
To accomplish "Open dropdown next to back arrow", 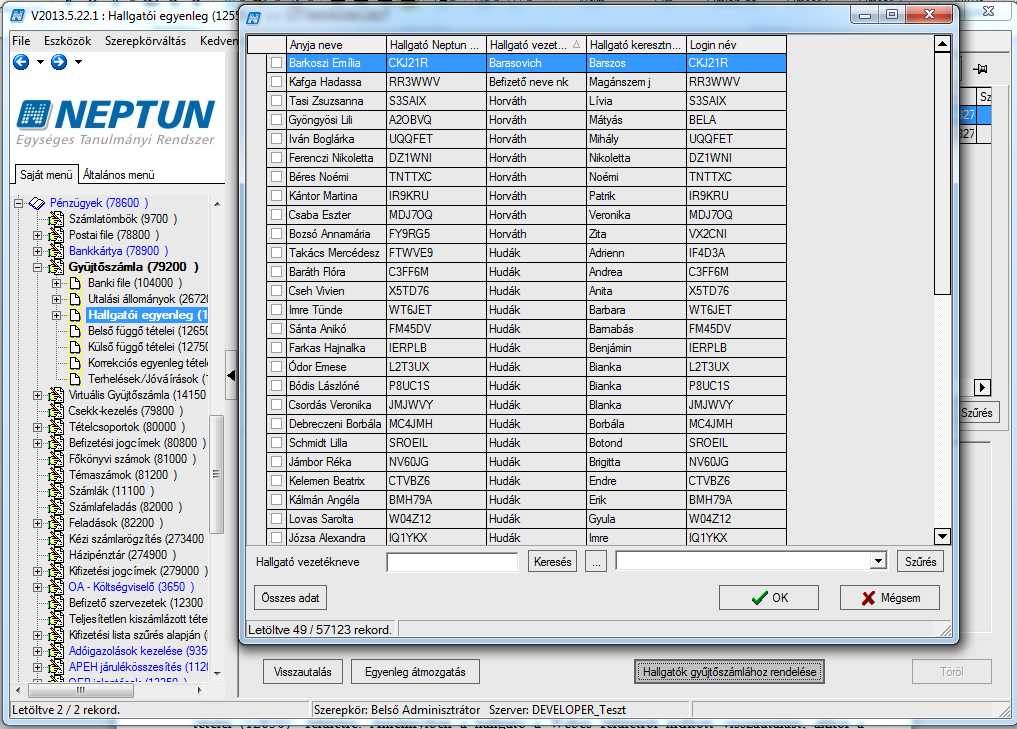I will 40,62.
